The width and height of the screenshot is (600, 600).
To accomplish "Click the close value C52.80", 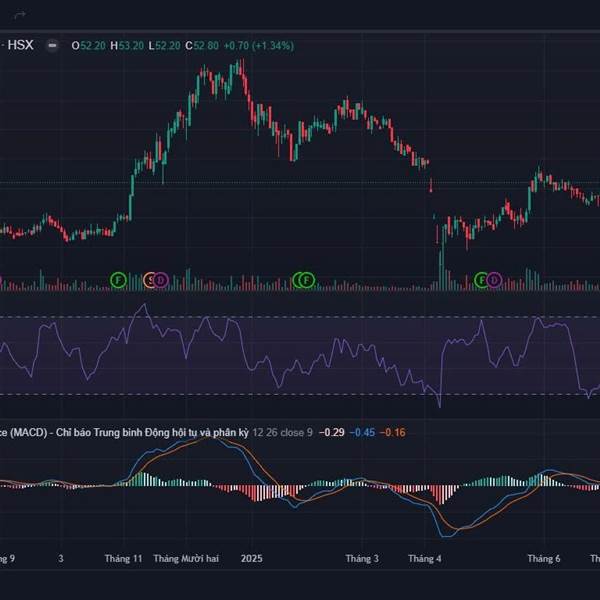I will (202, 46).
